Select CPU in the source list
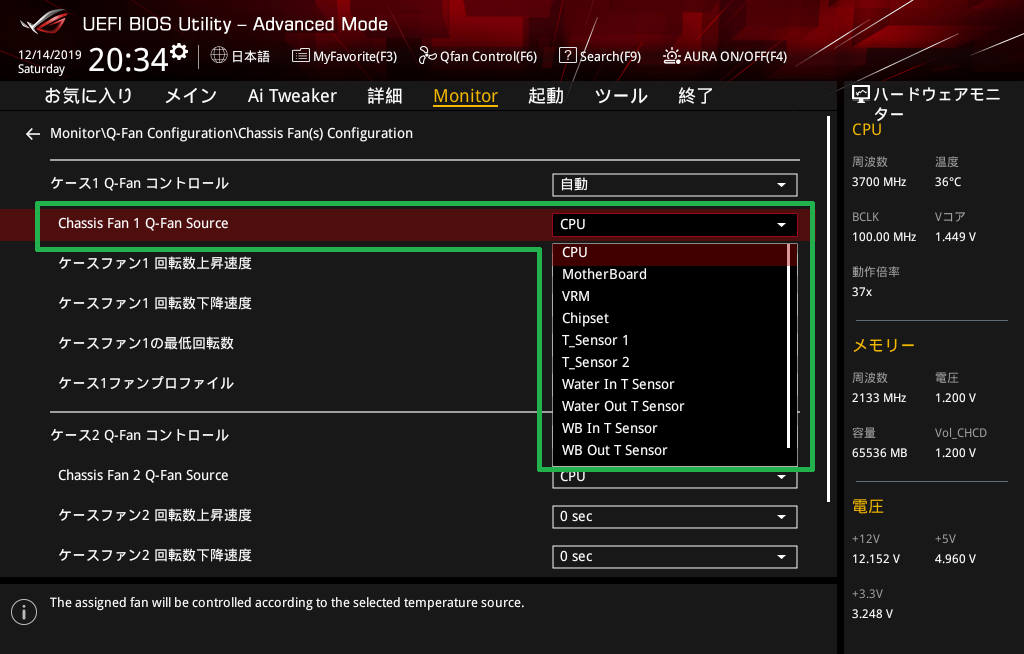This screenshot has width=1024, height=654. click(x=671, y=253)
